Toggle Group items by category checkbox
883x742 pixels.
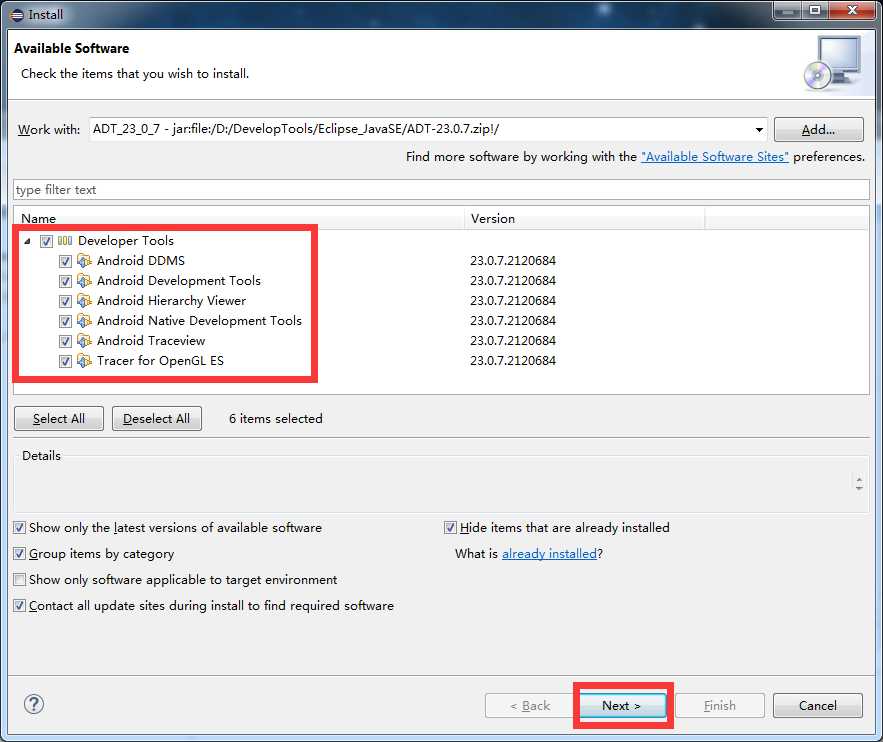coord(20,553)
